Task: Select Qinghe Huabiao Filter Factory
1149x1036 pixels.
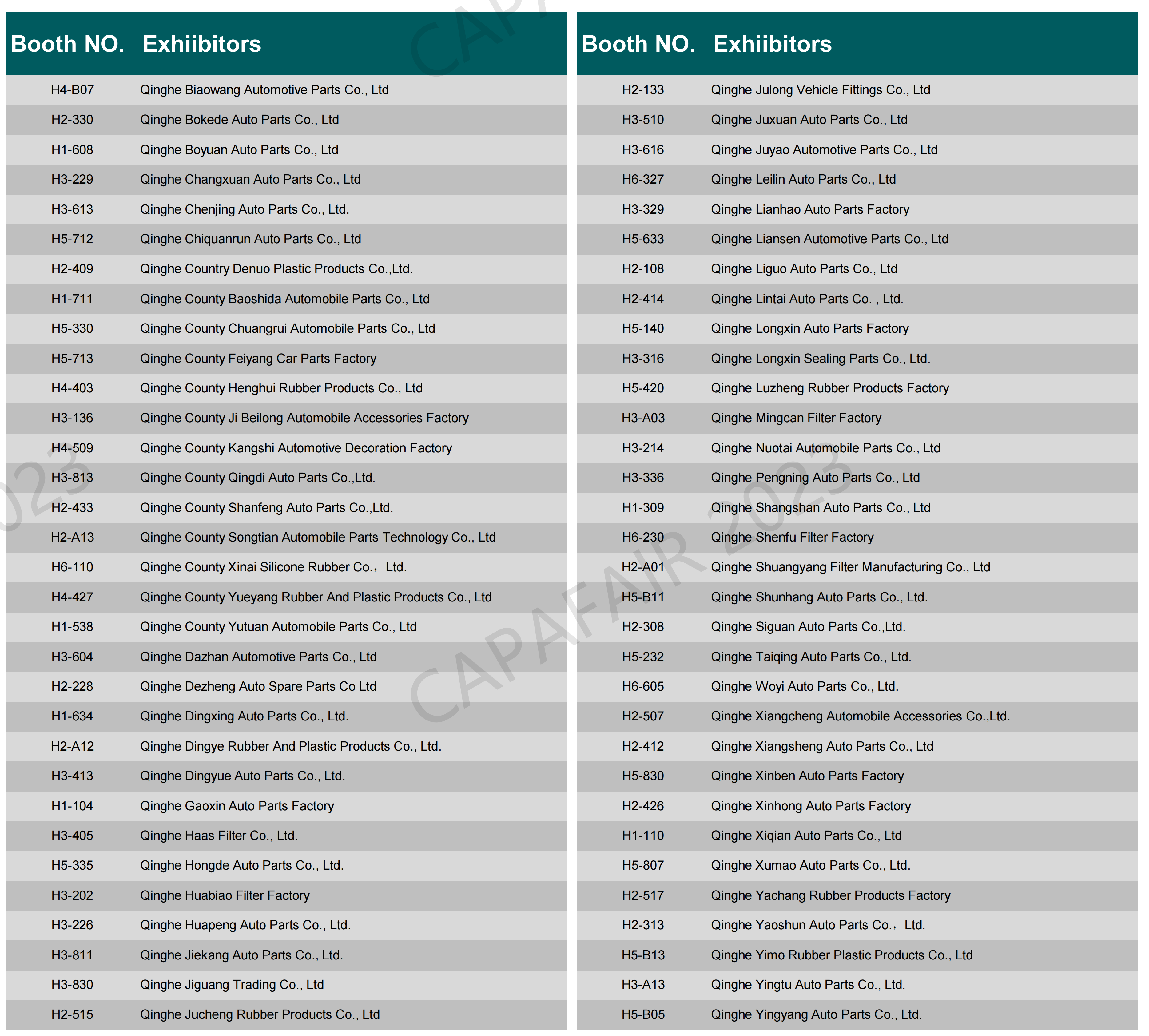Action: 225,895
